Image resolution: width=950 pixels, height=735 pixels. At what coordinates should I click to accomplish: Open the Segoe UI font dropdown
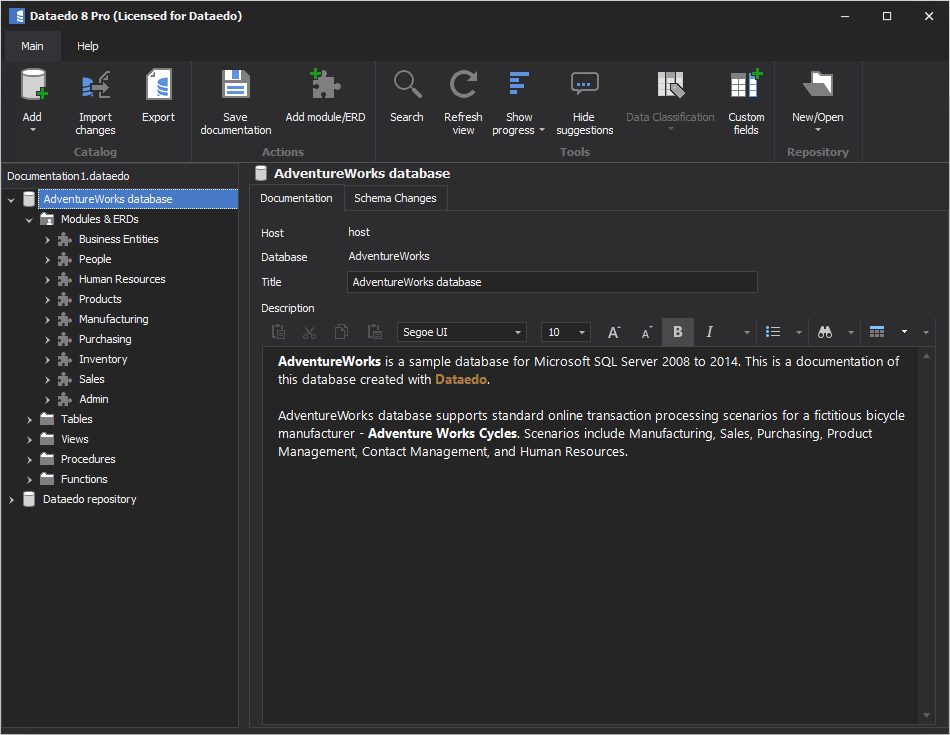coord(518,332)
